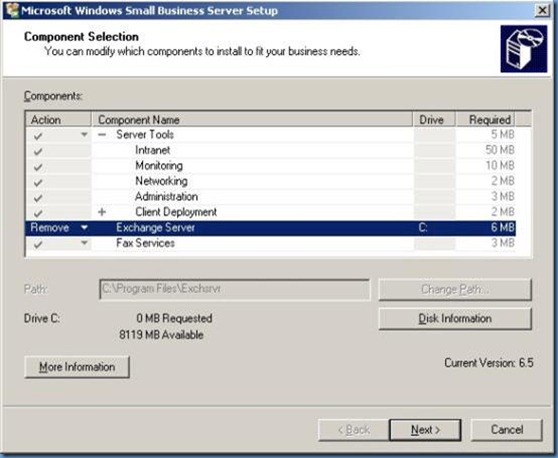
Task: Click the 0 MB Requested text
Action: coord(174,319)
